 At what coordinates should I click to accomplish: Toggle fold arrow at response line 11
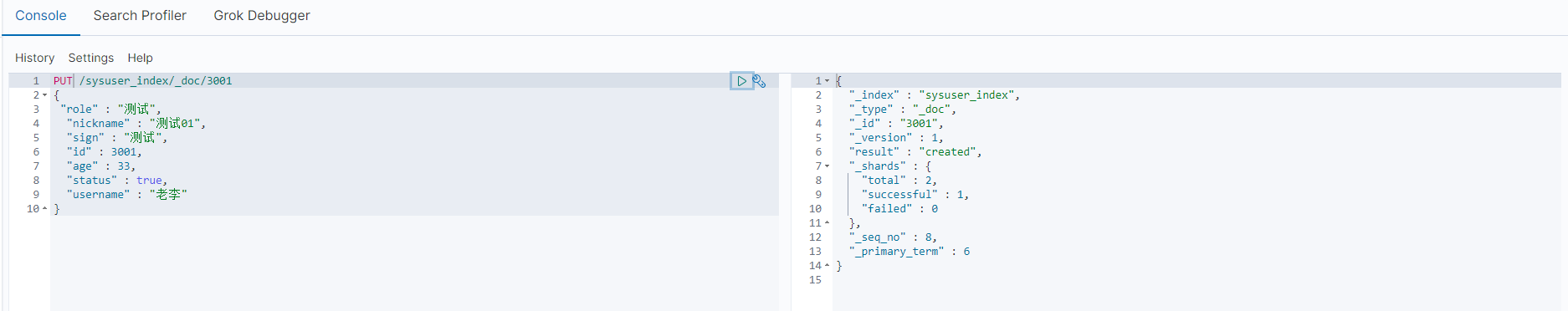(828, 223)
